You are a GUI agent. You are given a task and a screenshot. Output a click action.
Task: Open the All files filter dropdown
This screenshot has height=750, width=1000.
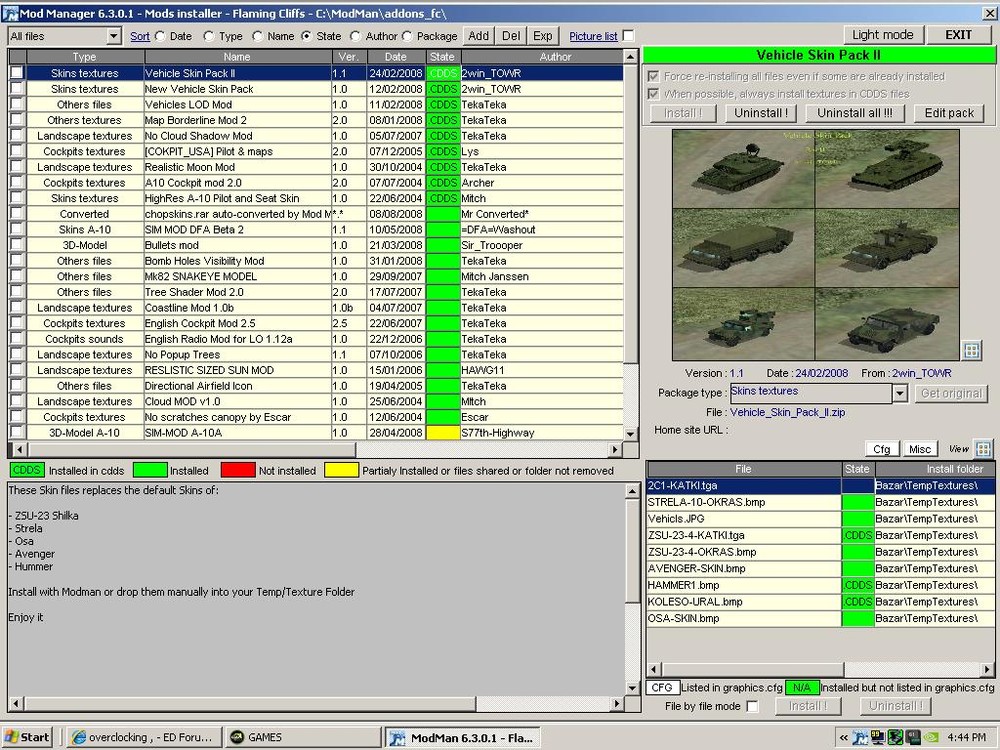[x=113, y=36]
